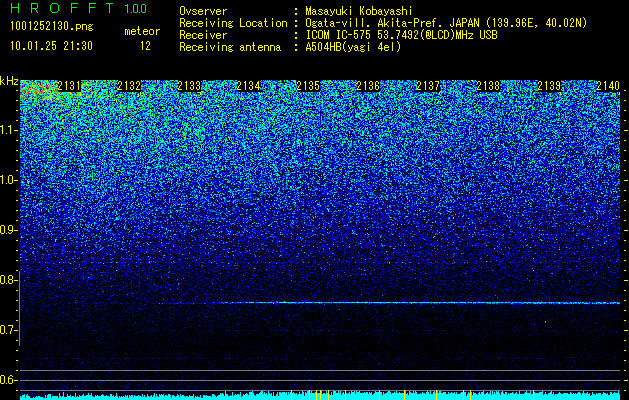Click the Receiver field label
Viewport: 629px width, 400px height.
click(203, 35)
